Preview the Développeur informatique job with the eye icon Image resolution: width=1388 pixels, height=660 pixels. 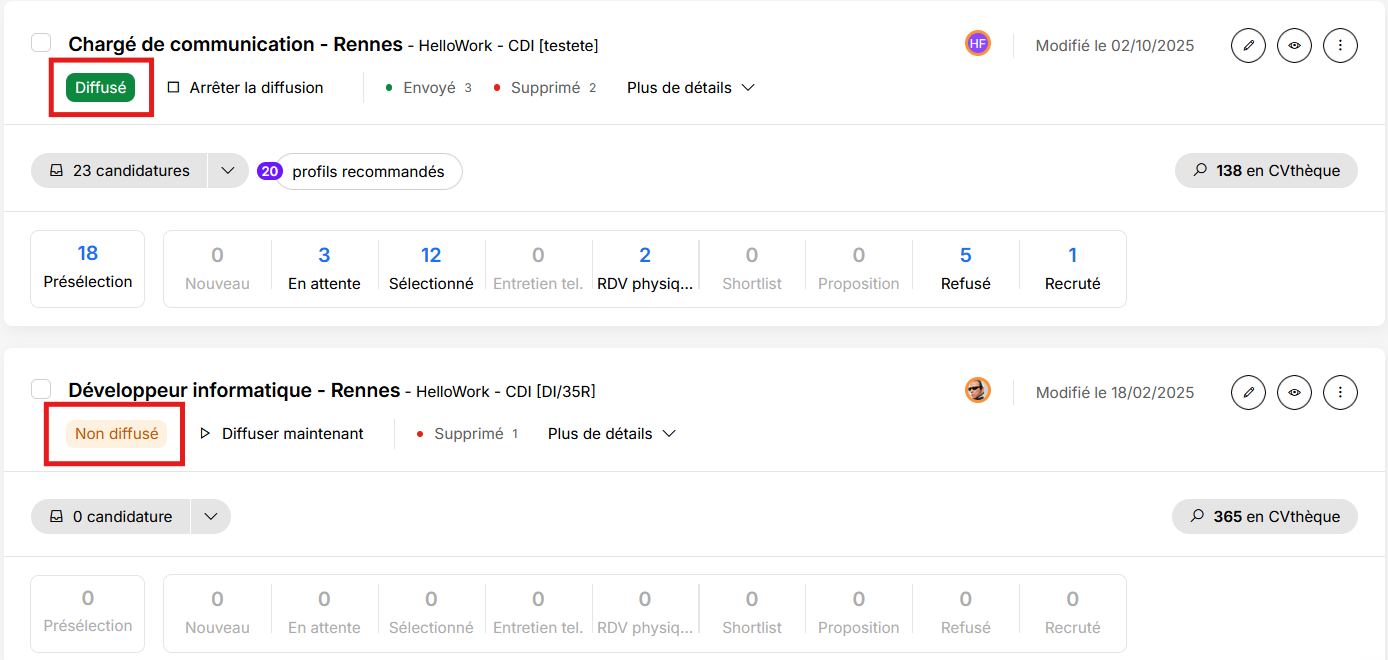point(1294,392)
